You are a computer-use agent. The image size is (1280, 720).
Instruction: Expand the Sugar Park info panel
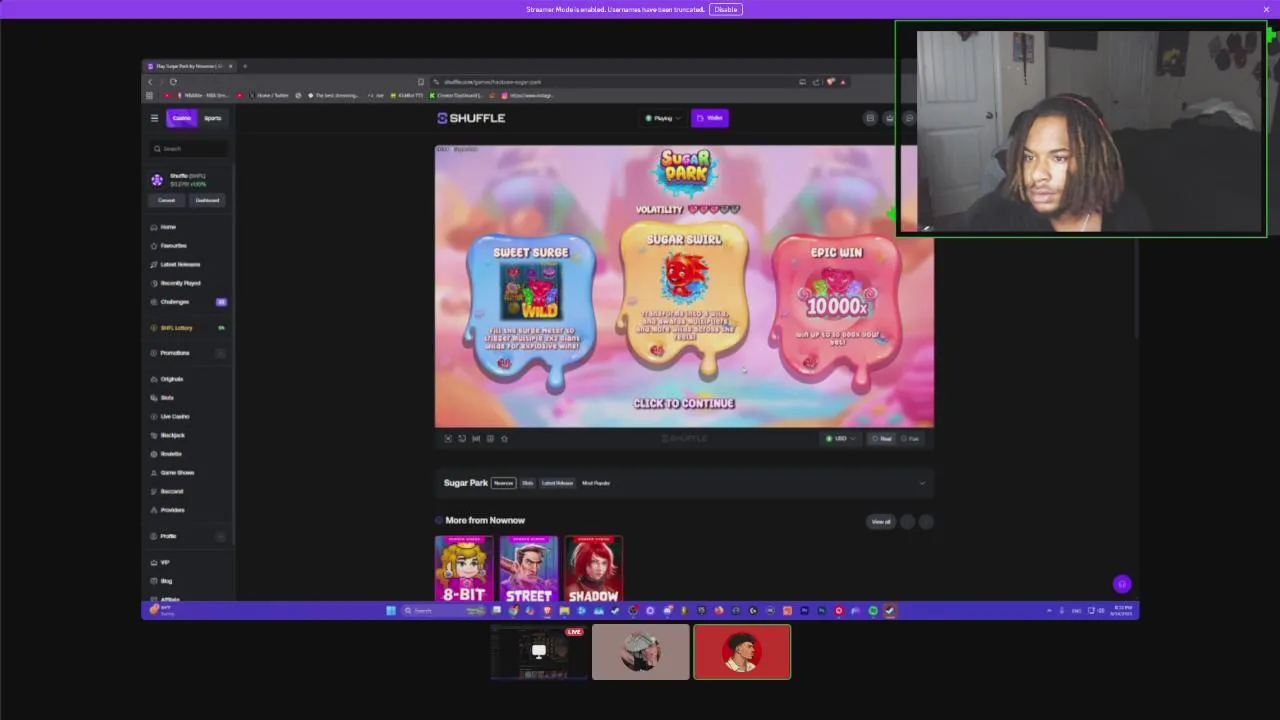[x=922, y=483]
